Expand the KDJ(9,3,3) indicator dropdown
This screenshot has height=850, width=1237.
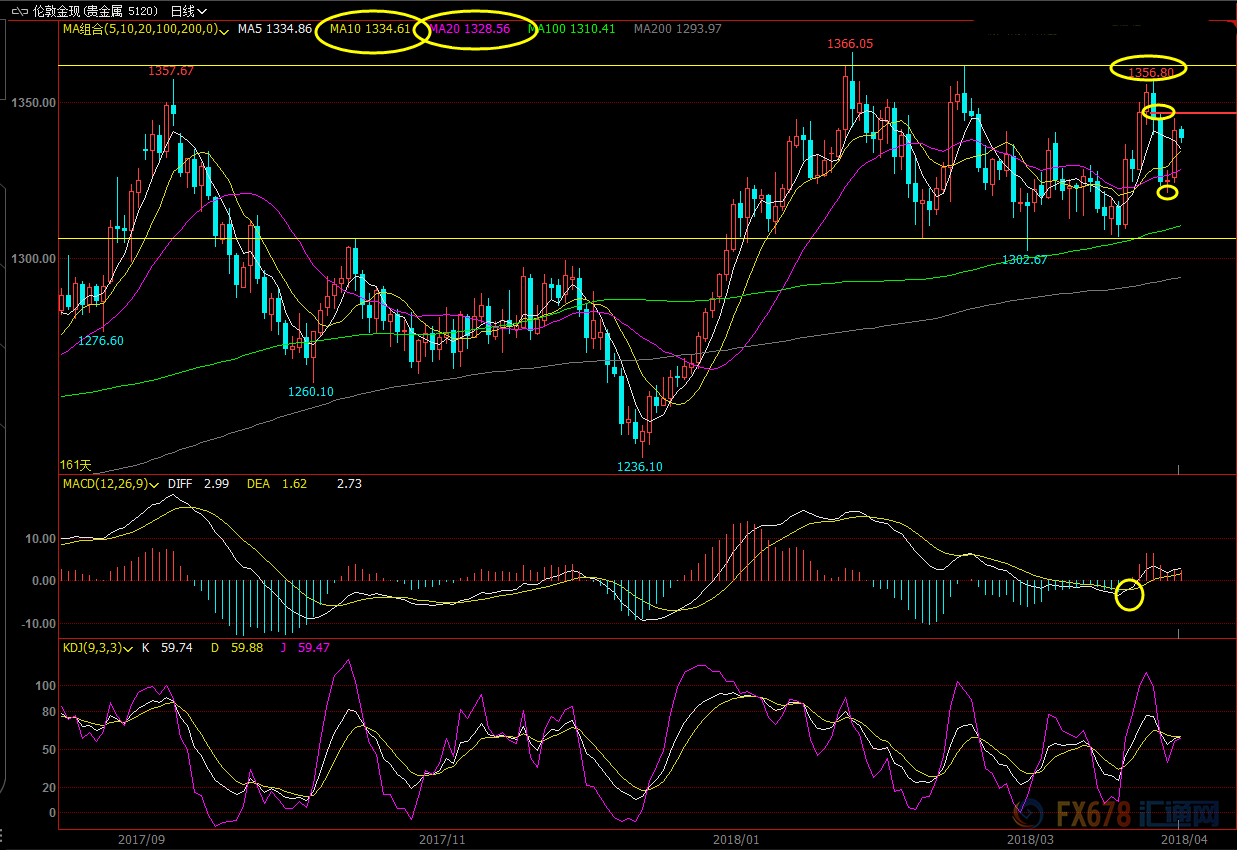pos(129,648)
